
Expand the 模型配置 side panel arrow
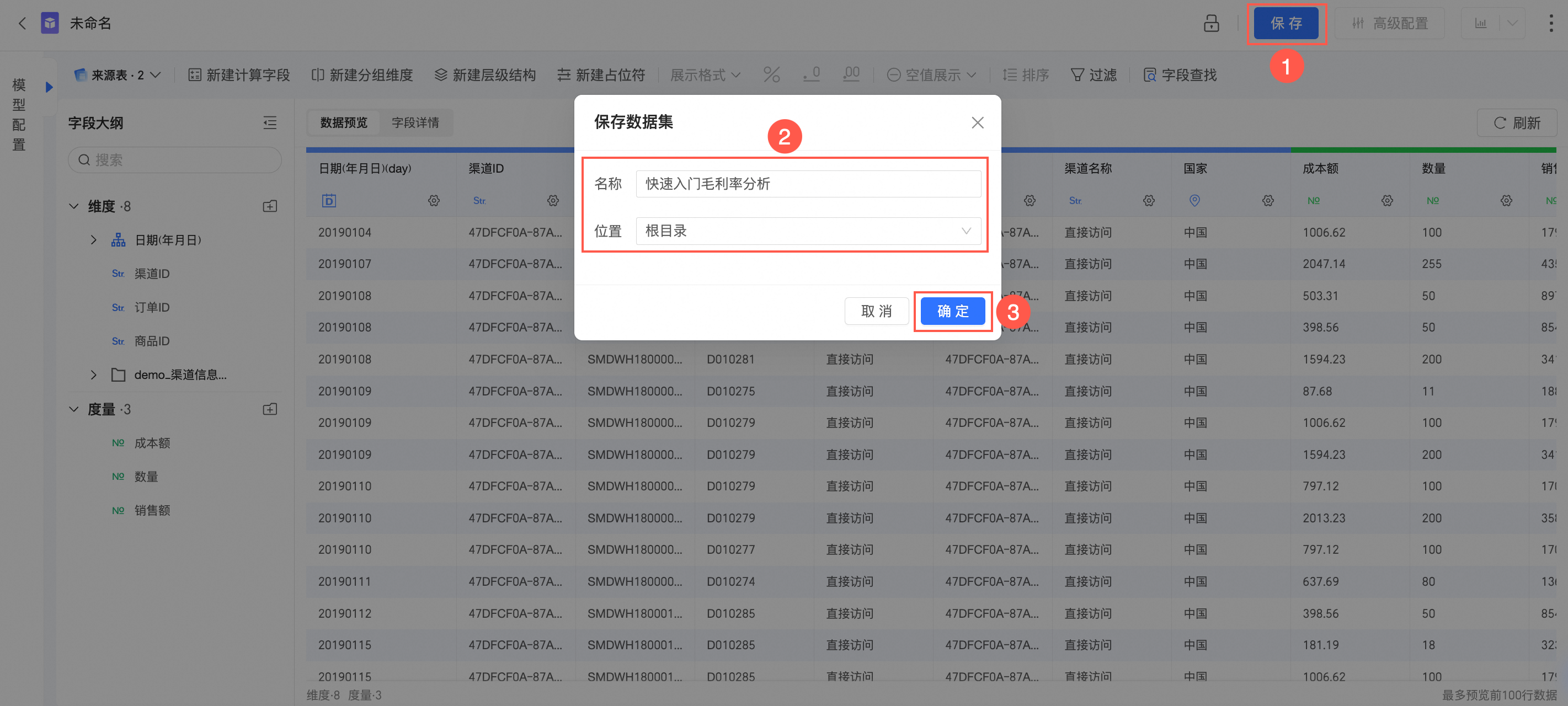tap(49, 87)
